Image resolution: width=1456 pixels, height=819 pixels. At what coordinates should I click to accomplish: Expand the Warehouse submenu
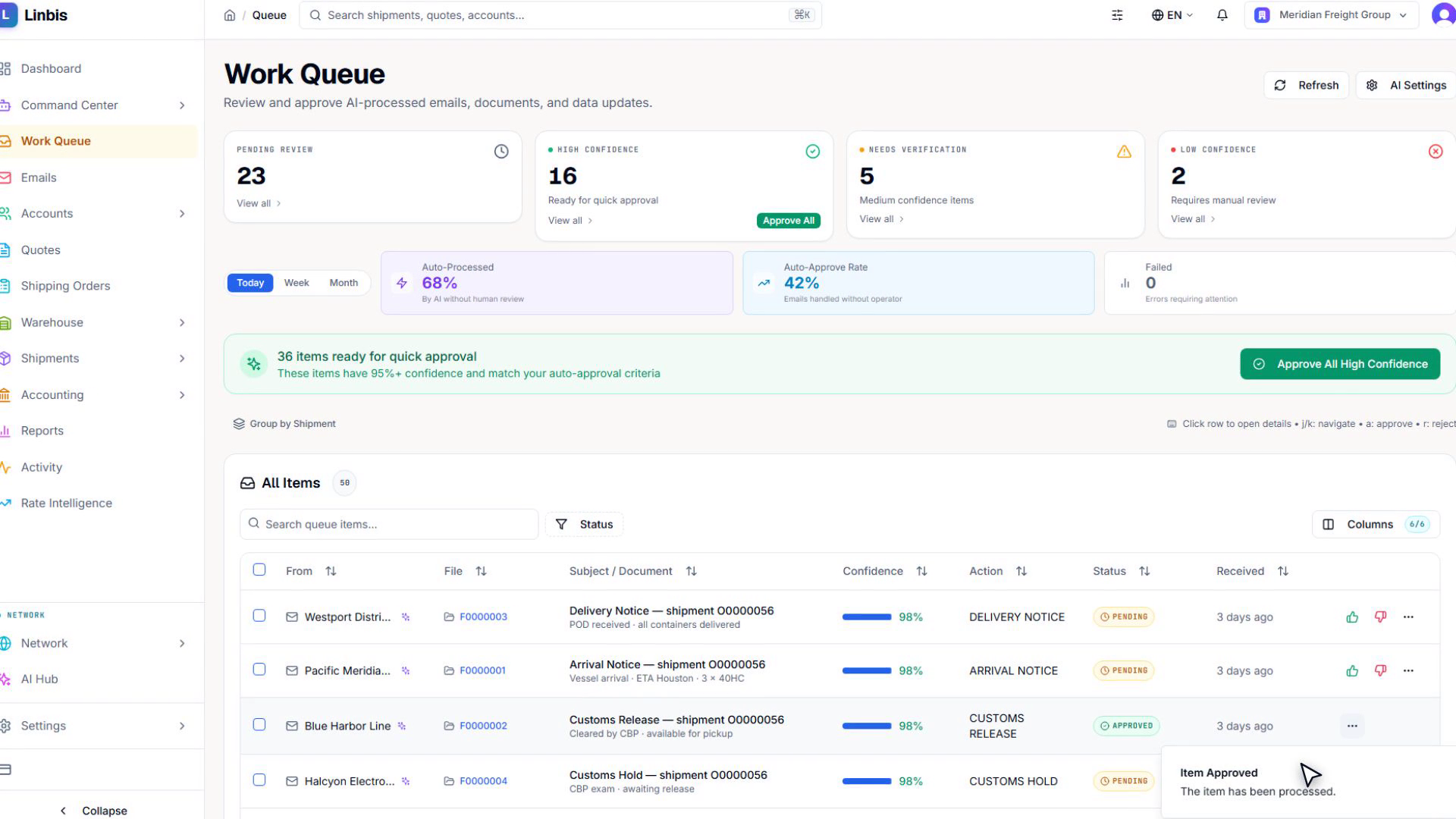[182, 323]
